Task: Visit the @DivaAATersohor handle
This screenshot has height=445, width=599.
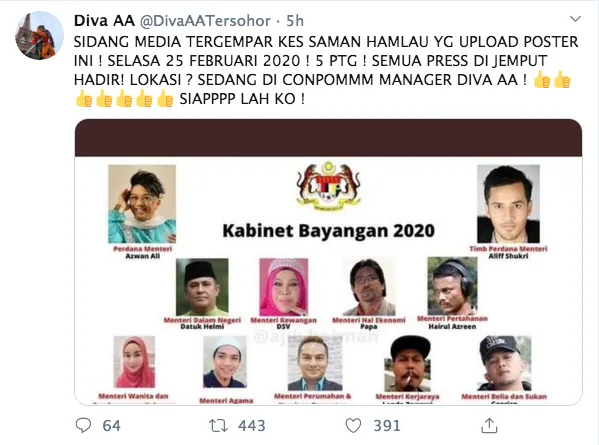Action: click(206, 21)
